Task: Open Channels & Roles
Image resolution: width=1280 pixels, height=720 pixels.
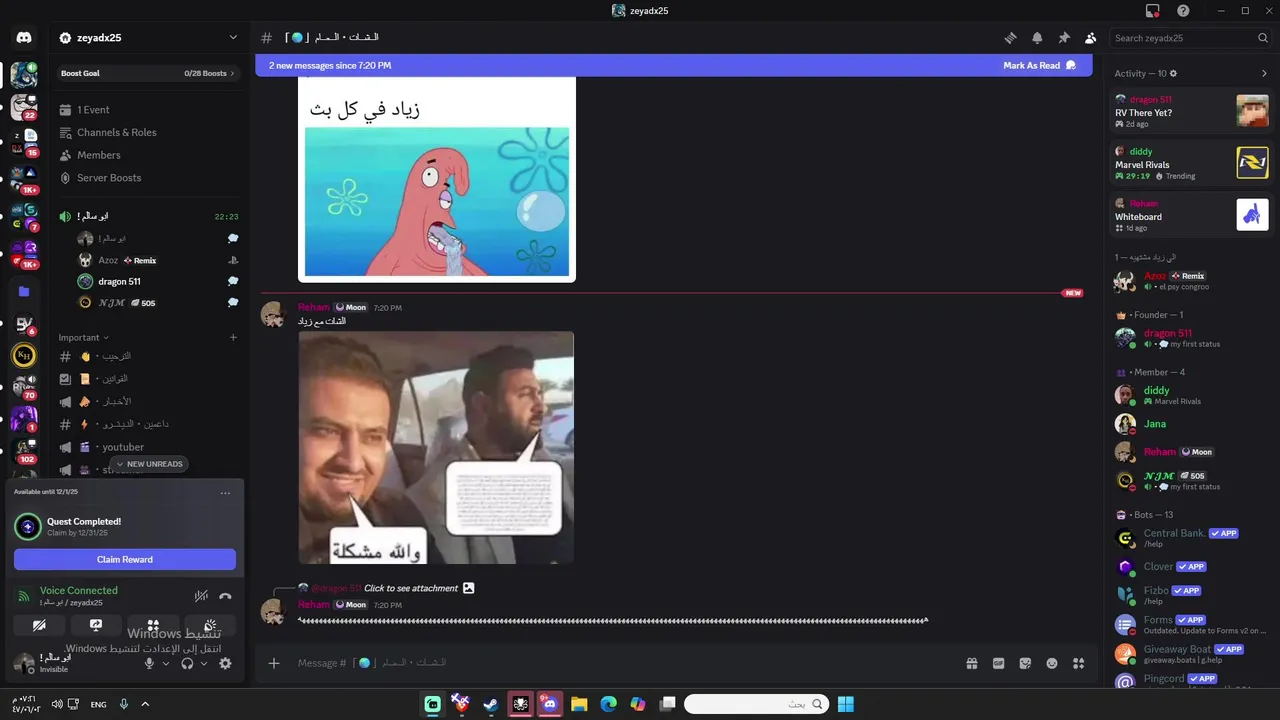Action: coord(148,133)
